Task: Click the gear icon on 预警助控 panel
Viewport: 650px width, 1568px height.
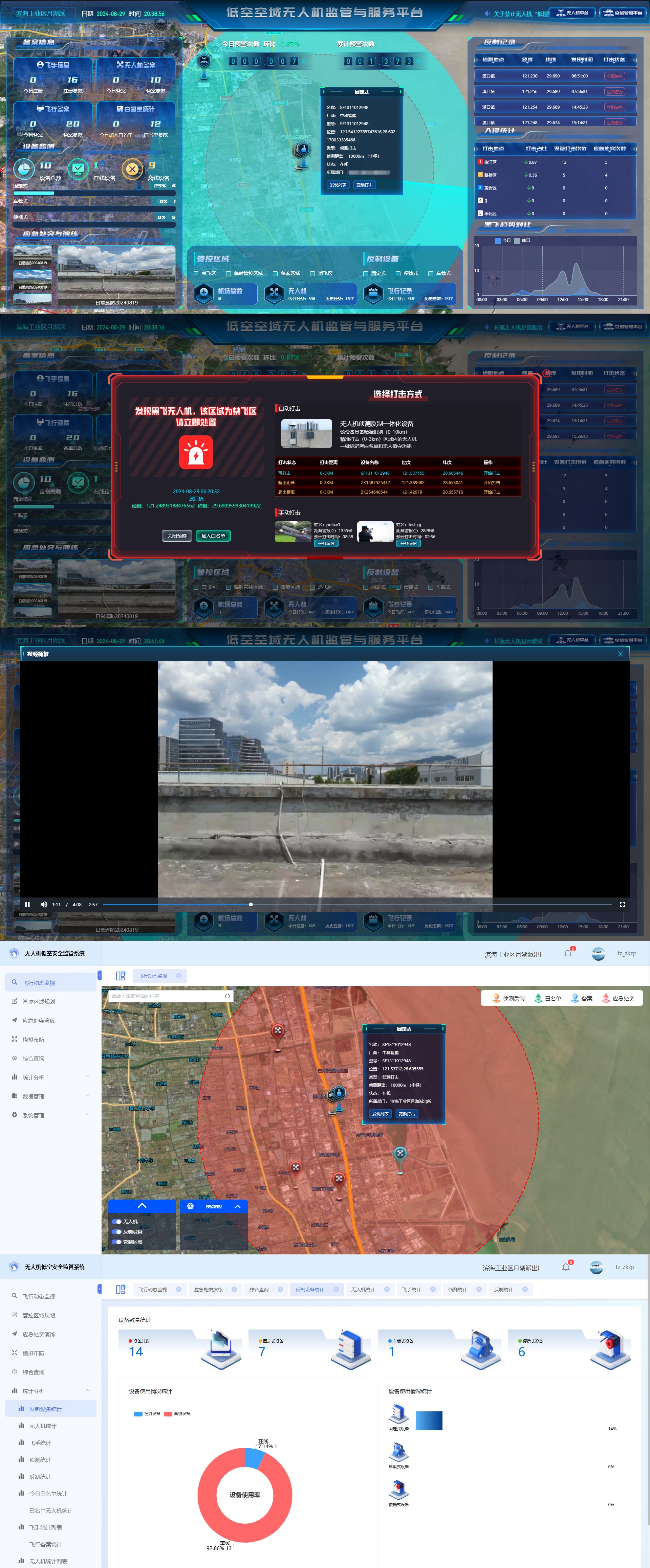Action: tap(190, 1206)
